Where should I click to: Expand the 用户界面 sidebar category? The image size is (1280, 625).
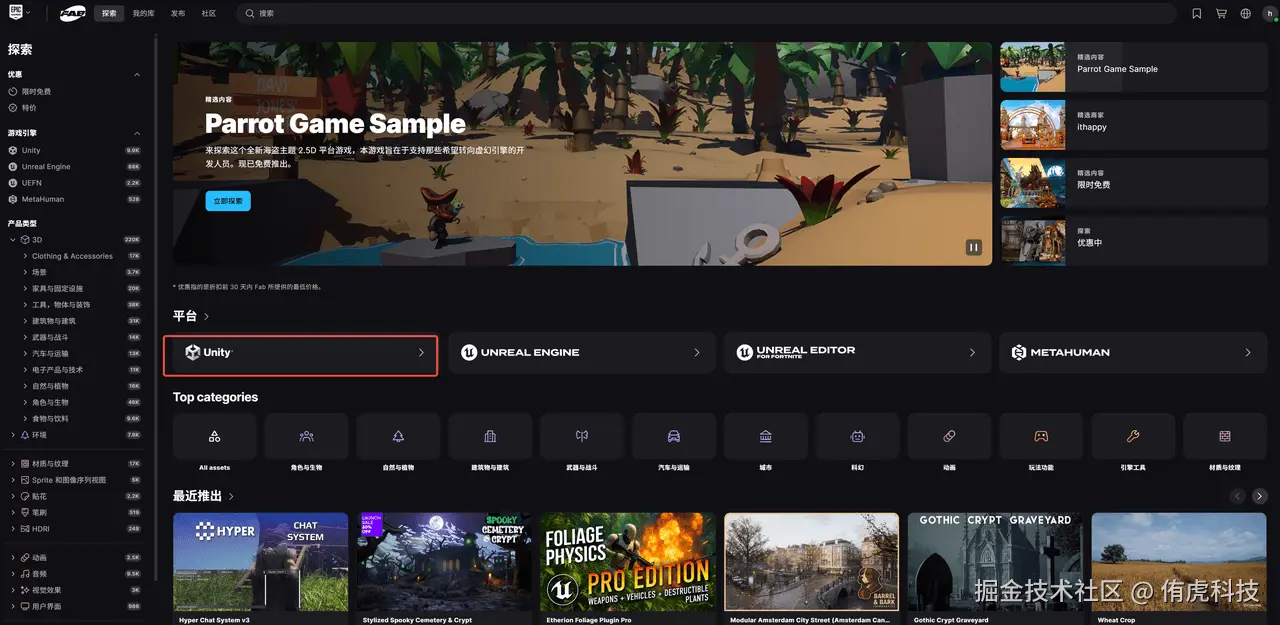(12, 606)
